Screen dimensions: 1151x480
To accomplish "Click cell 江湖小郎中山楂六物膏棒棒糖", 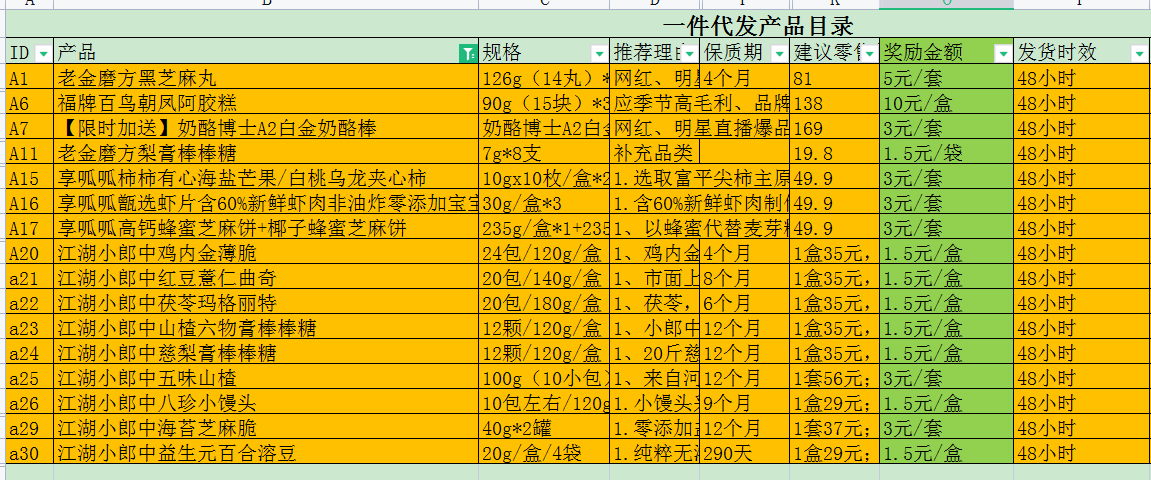I will pos(266,328).
